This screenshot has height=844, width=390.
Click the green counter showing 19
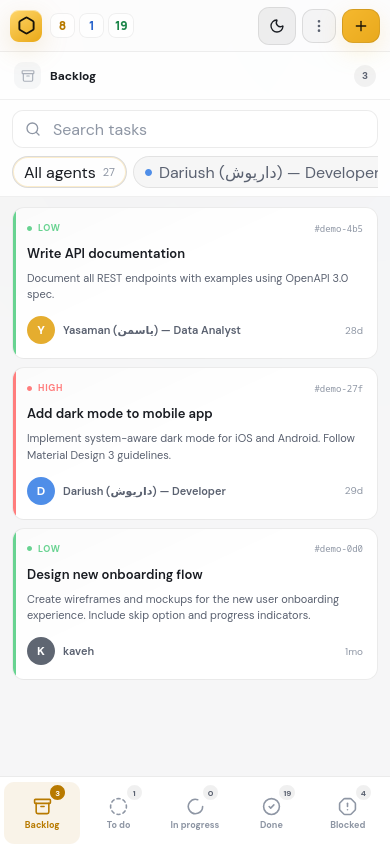(121, 26)
